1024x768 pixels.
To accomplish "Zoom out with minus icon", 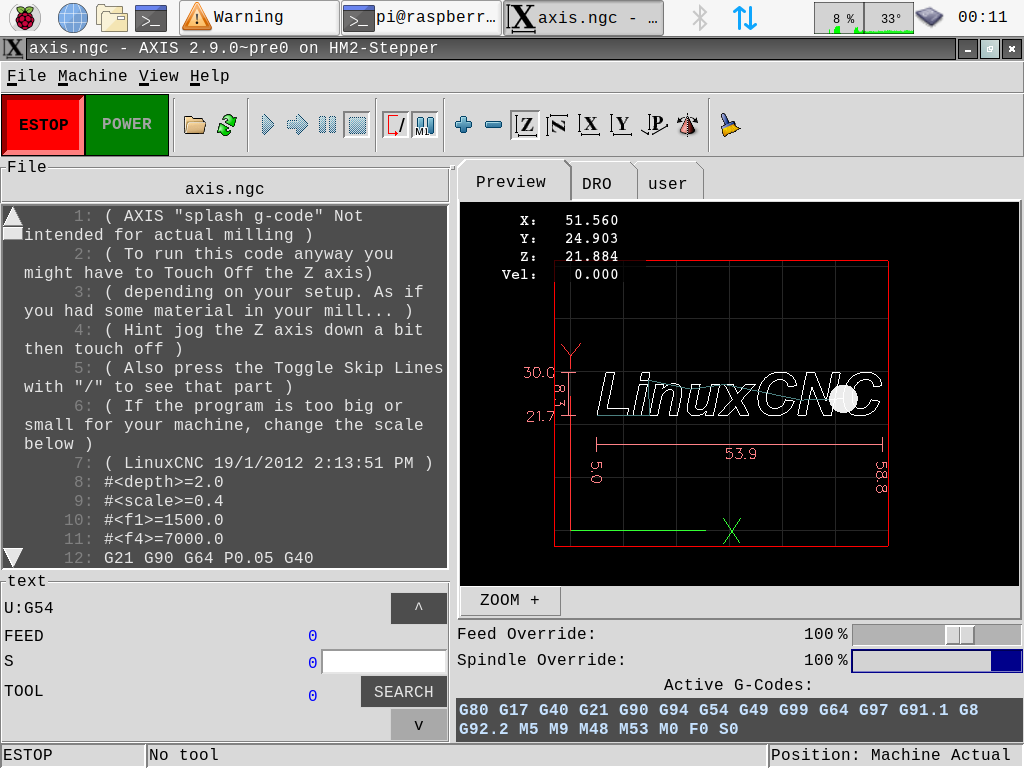I will click(494, 125).
